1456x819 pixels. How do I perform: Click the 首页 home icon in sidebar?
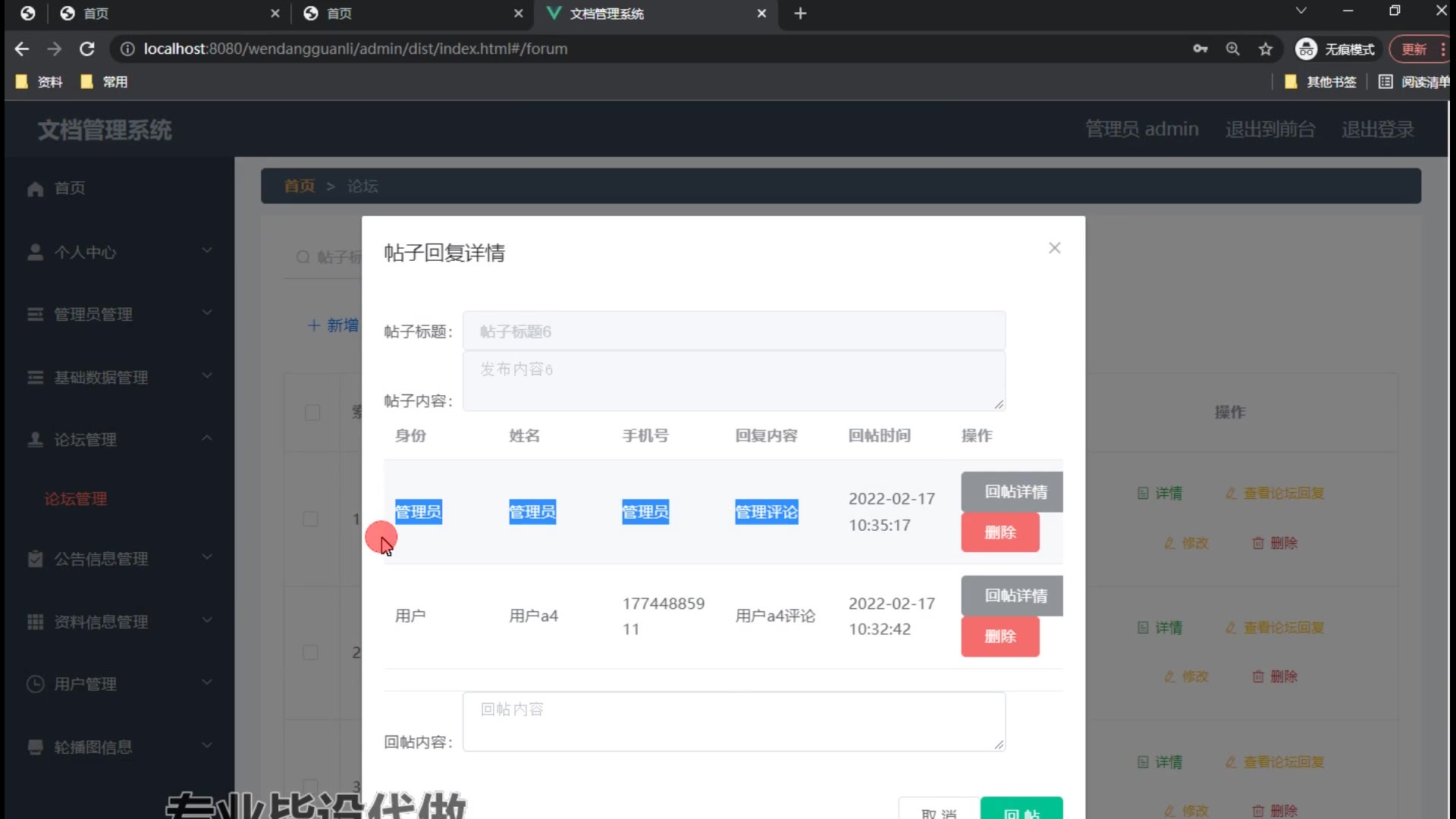pos(36,188)
